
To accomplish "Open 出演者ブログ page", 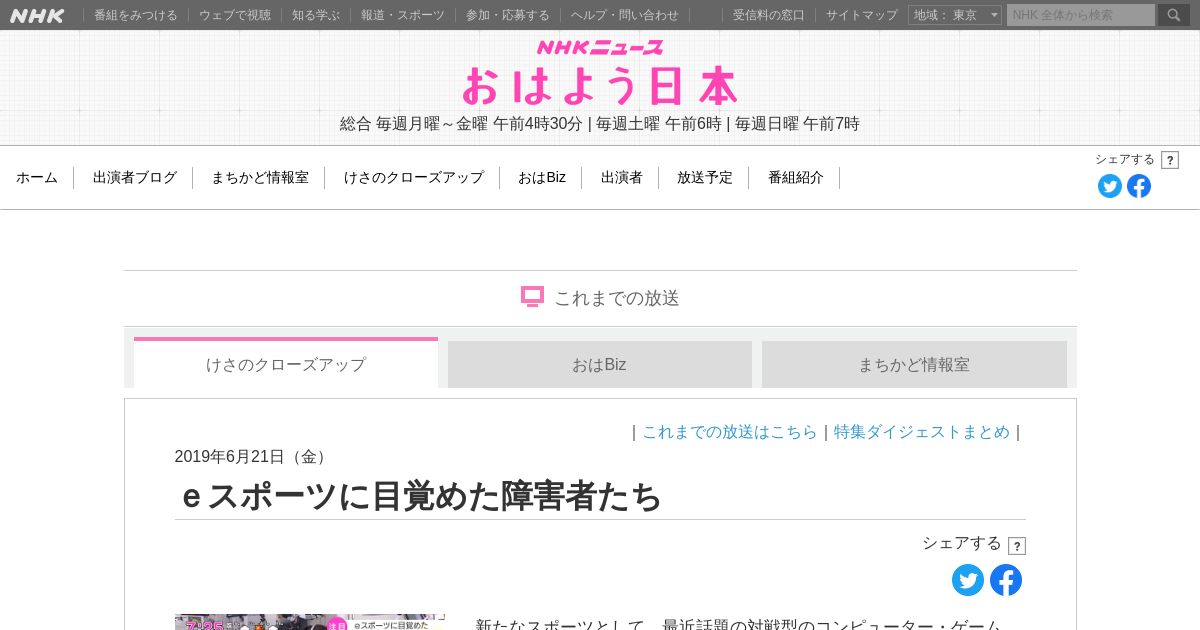I will [135, 177].
